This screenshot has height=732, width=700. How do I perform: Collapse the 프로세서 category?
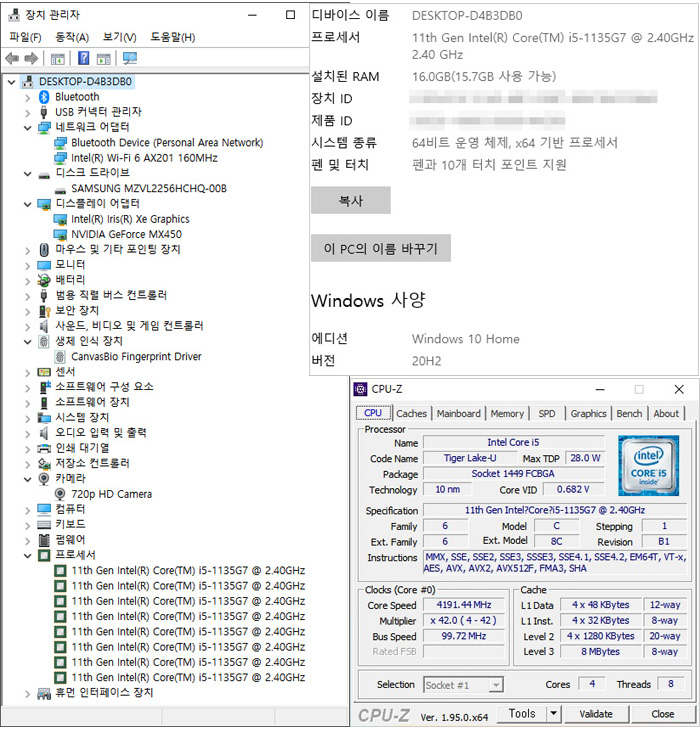[x=28, y=556]
